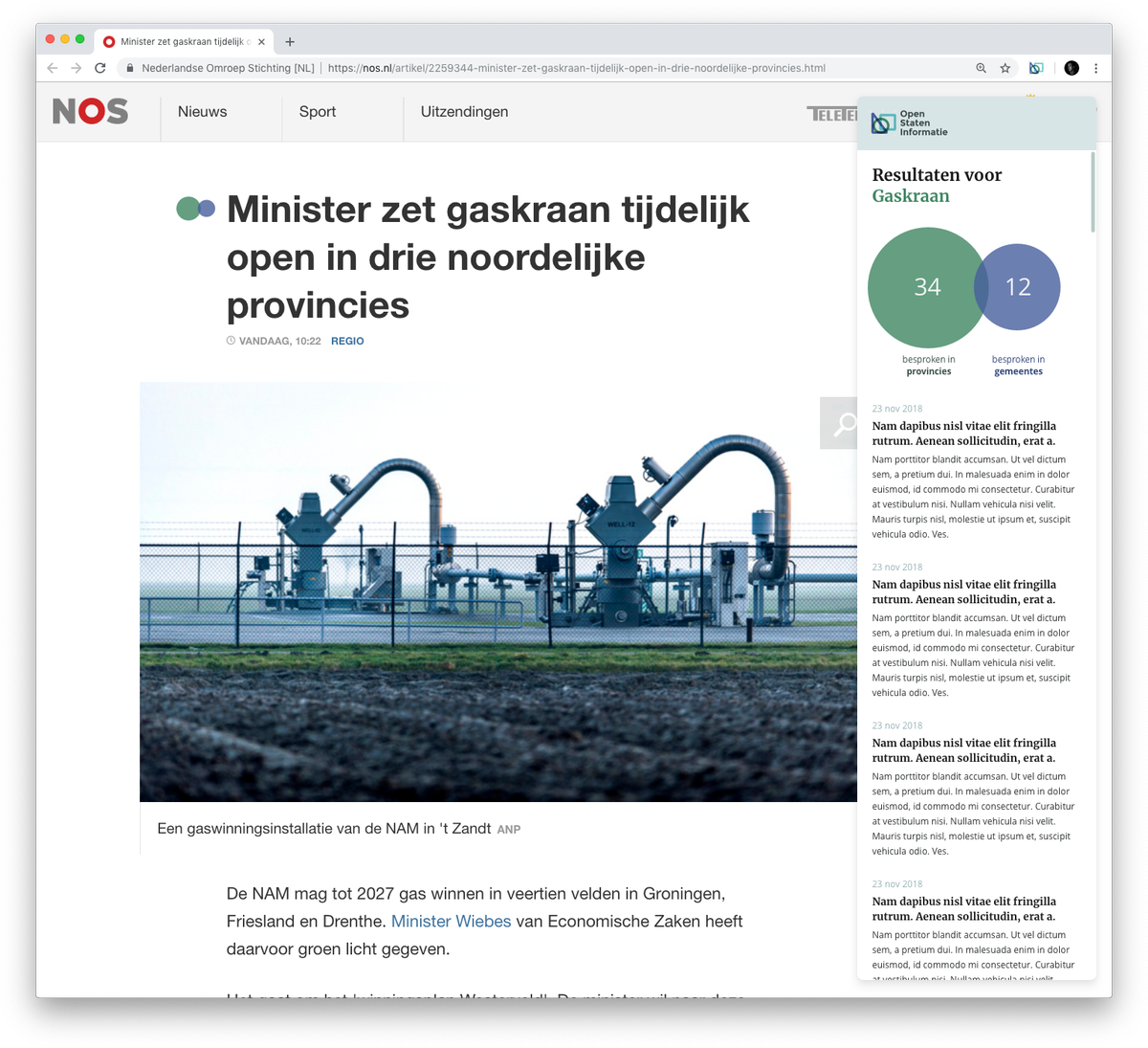
Task: Open the Nieuws menu item
Action: coord(203,112)
